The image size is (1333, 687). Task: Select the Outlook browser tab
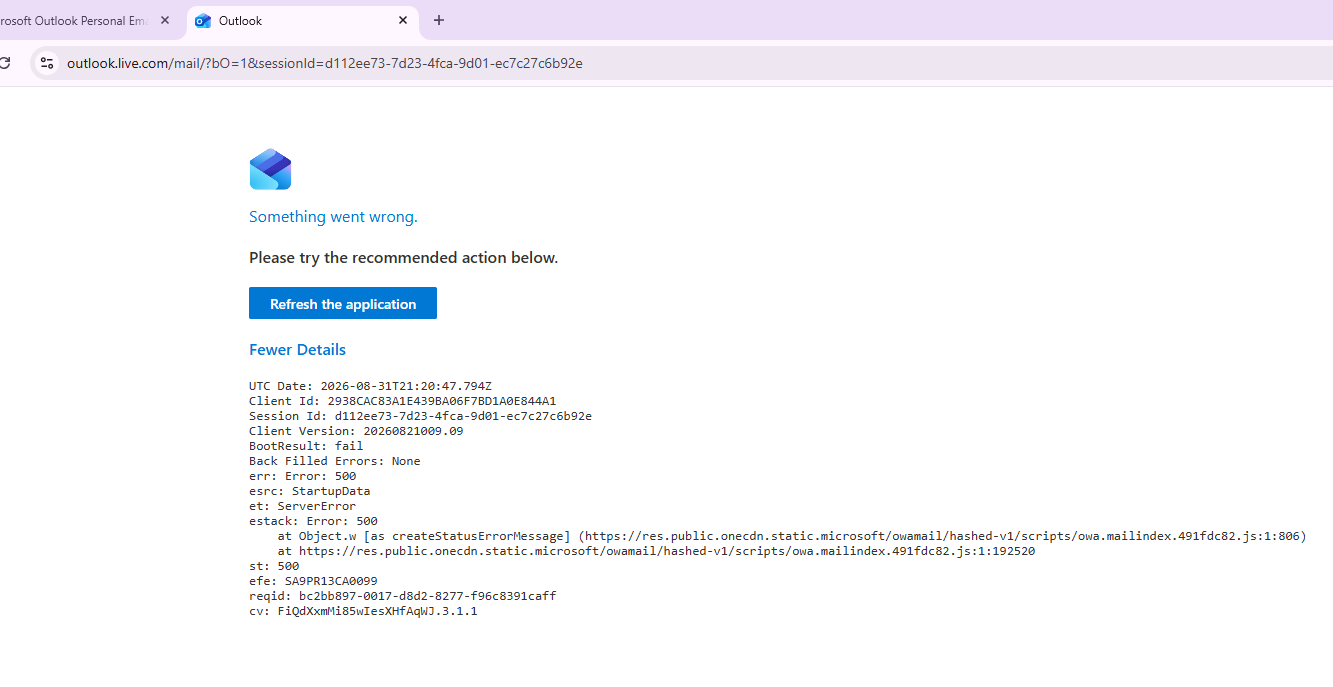click(x=303, y=20)
